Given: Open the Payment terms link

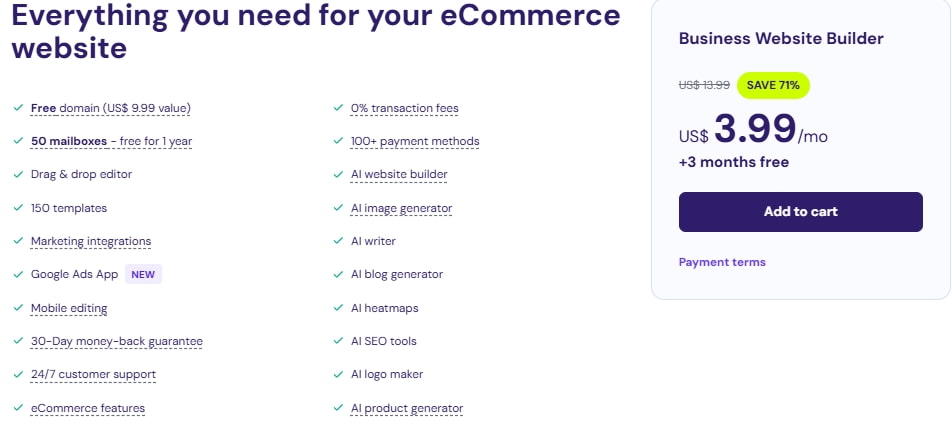Looking at the screenshot, I should [722, 262].
